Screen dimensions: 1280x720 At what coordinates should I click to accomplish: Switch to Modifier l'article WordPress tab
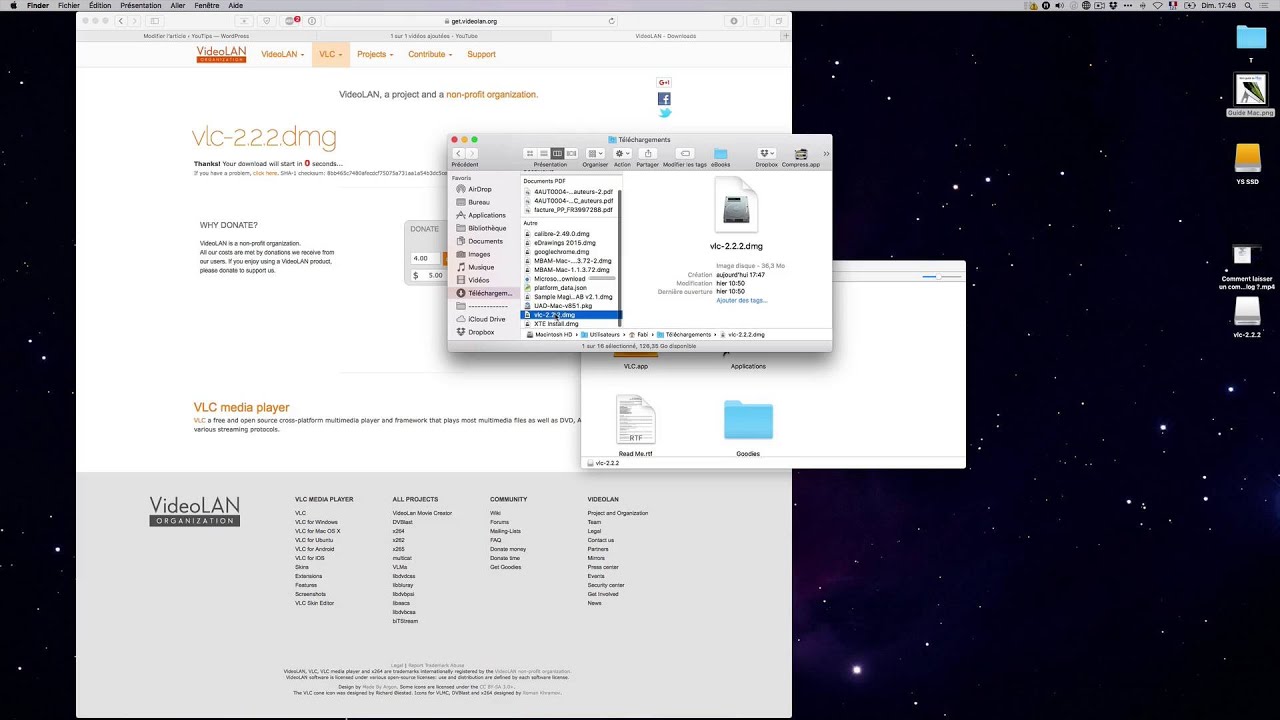point(196,36)
